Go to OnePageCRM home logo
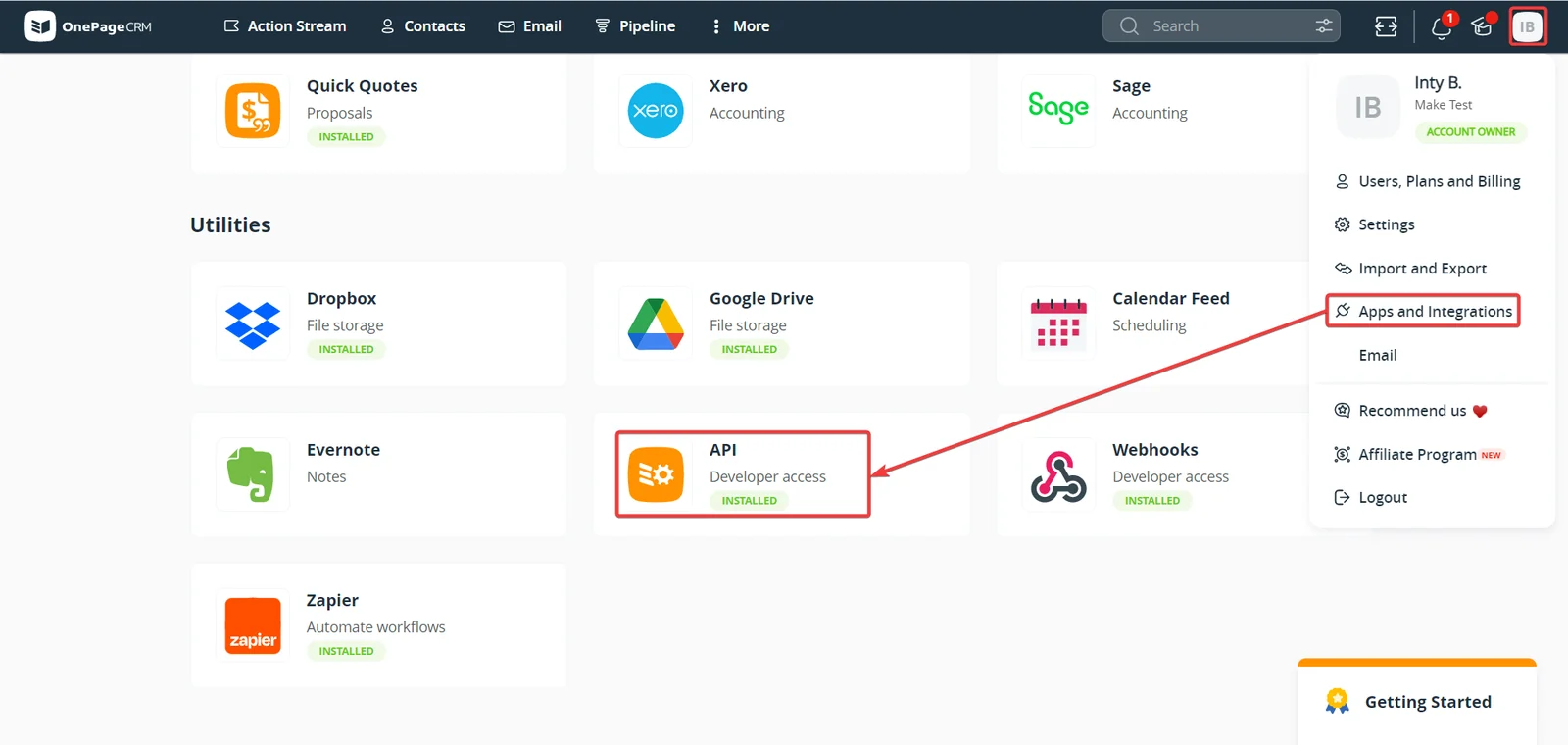The image size is (1568, 745). (x=88, y=26)
